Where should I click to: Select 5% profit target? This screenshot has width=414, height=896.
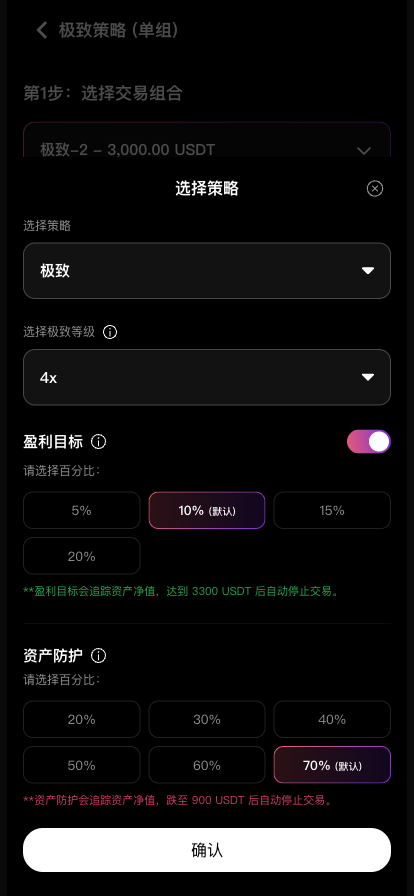pos(82,510)
